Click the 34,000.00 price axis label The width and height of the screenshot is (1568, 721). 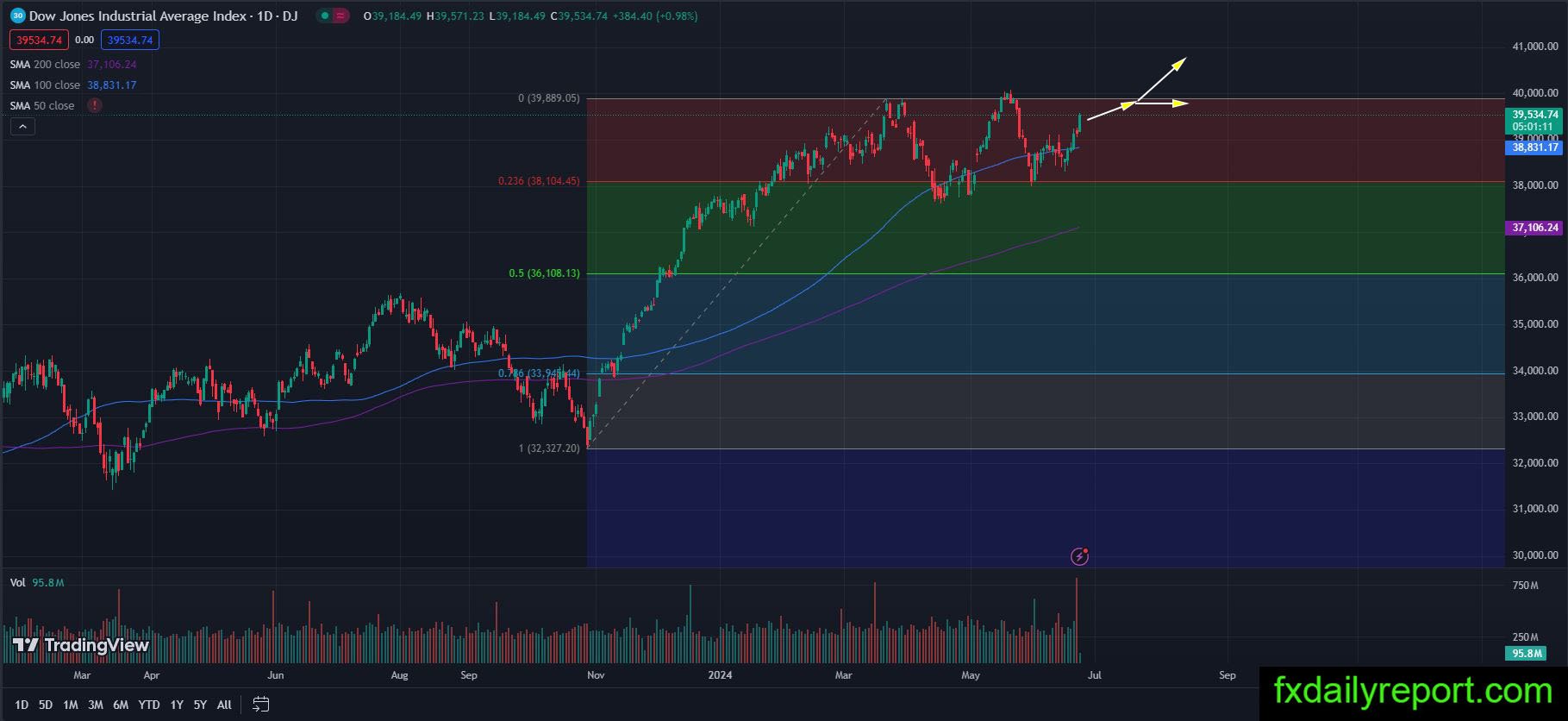click(x=1535, y=371)
